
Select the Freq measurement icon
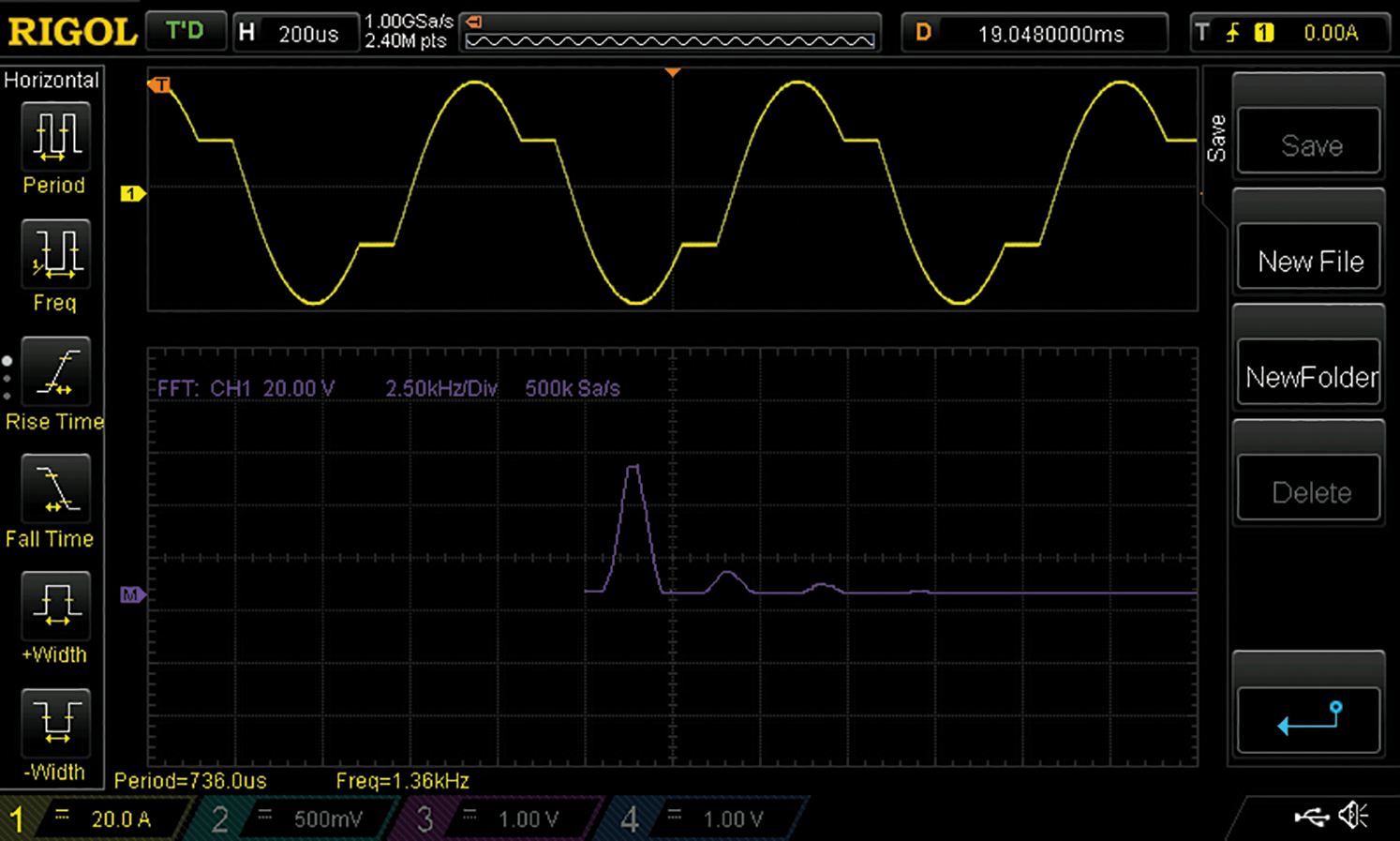click(x=55, y=253)
